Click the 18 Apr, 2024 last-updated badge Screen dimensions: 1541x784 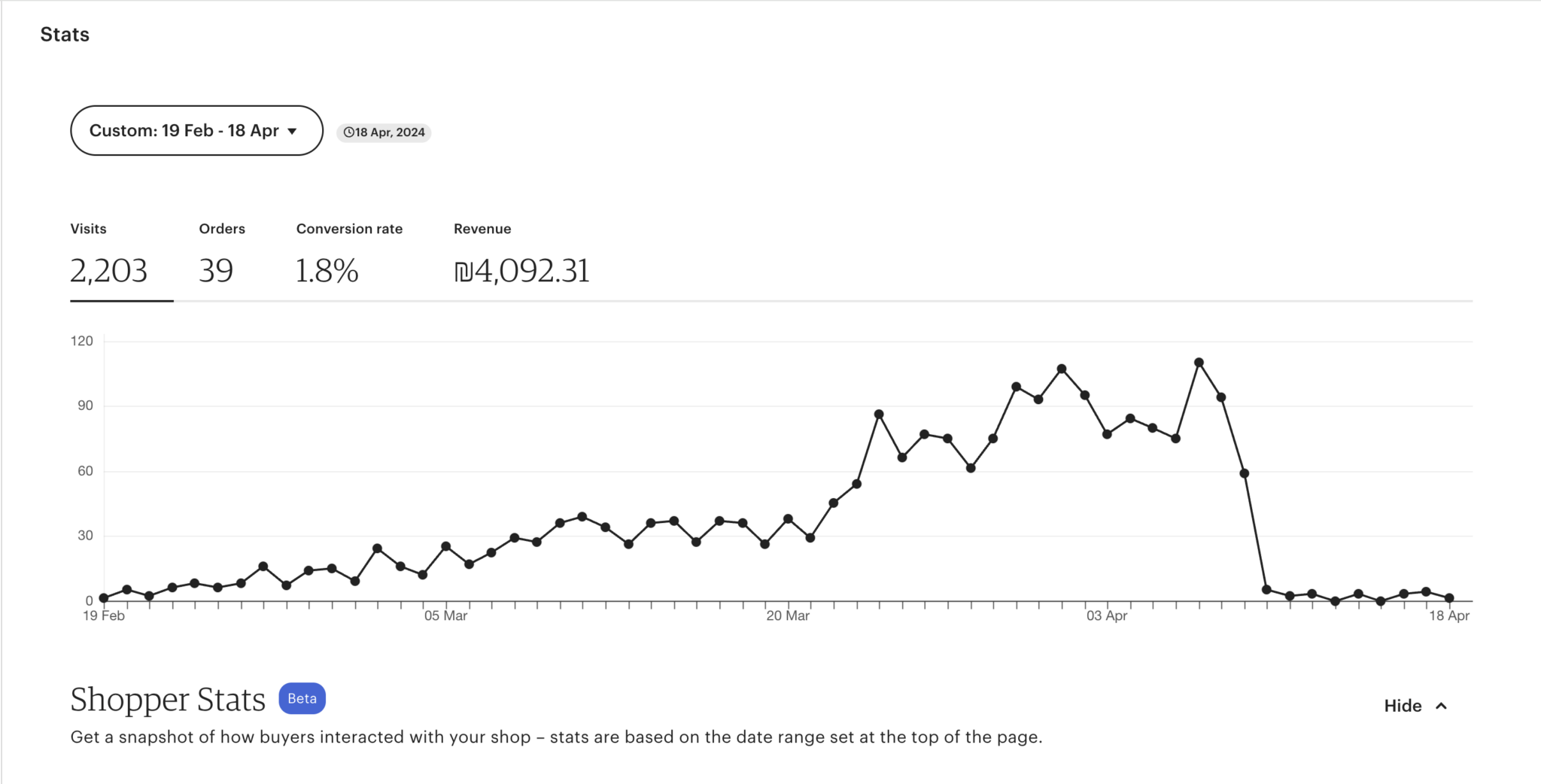[x=384, y=132]
